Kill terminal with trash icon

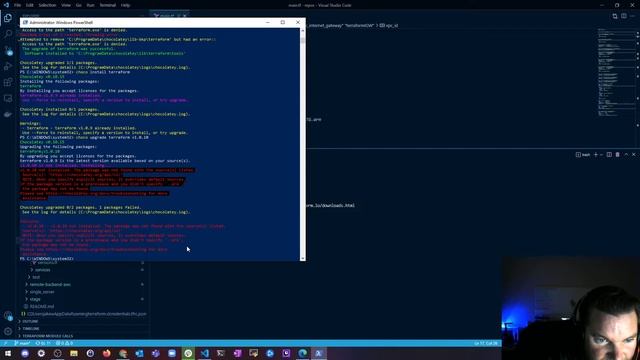click(x=618, y=155)
